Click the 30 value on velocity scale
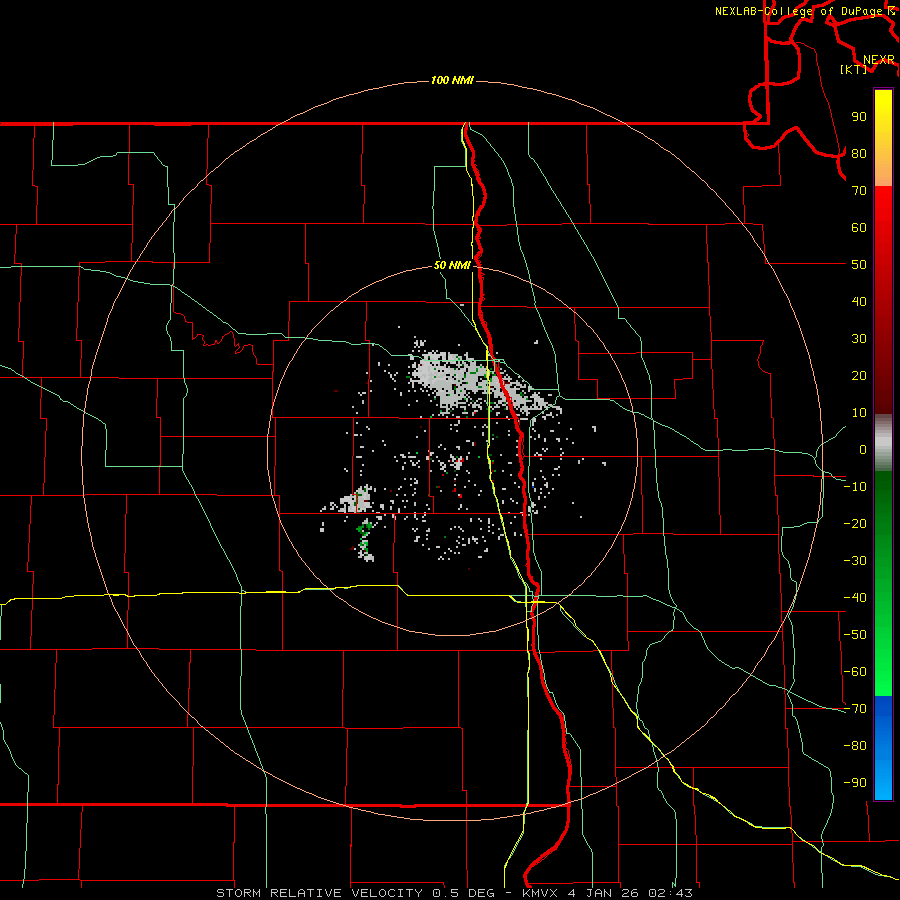Screen dimensions: 900x900 [859, 339]
